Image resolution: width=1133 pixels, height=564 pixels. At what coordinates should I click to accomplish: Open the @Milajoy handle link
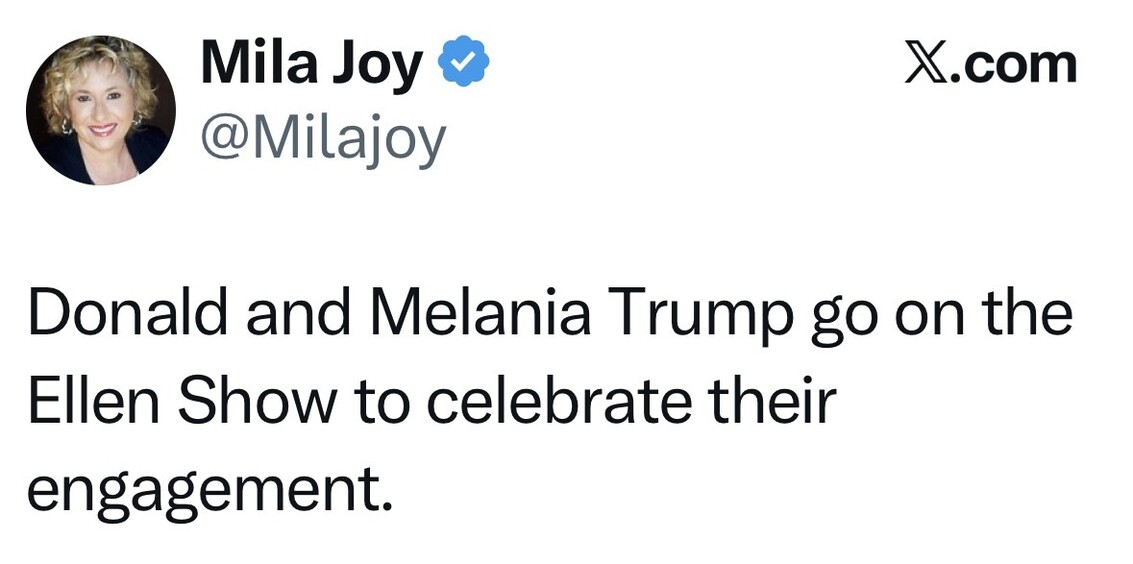coord(322,139)
